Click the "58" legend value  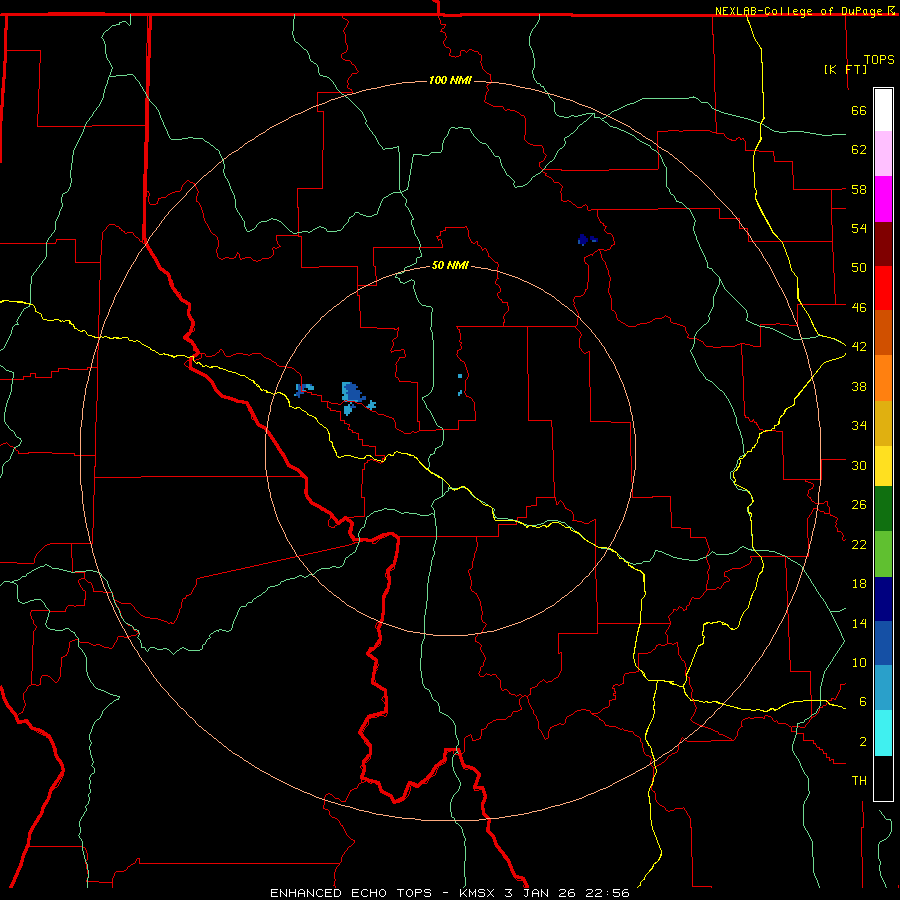[859, 189]
